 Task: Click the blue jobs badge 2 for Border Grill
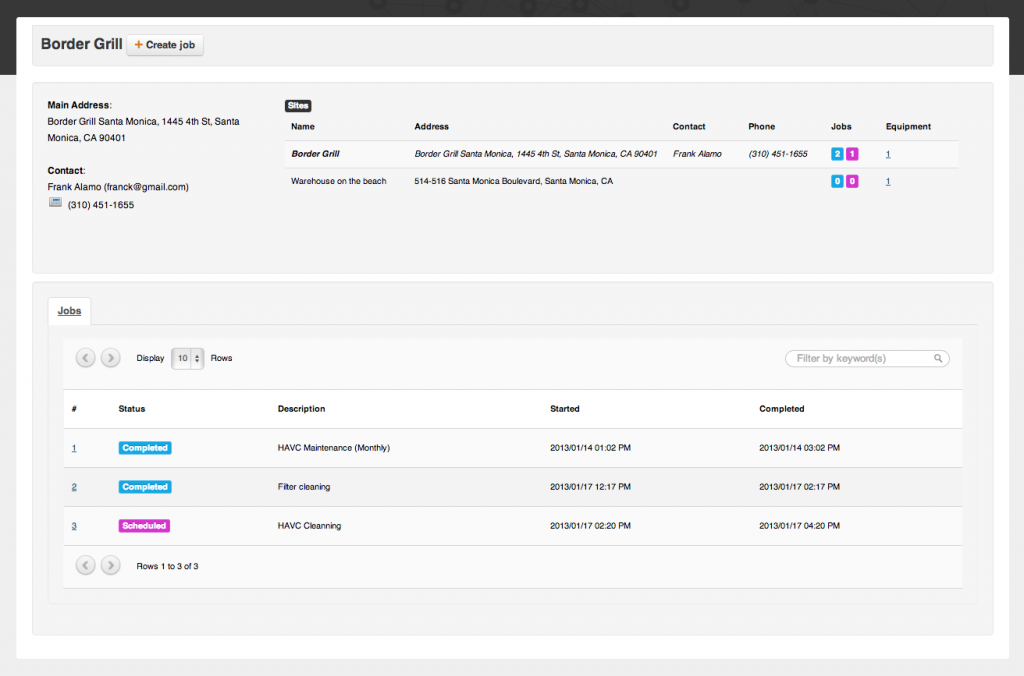pos(837,154)
